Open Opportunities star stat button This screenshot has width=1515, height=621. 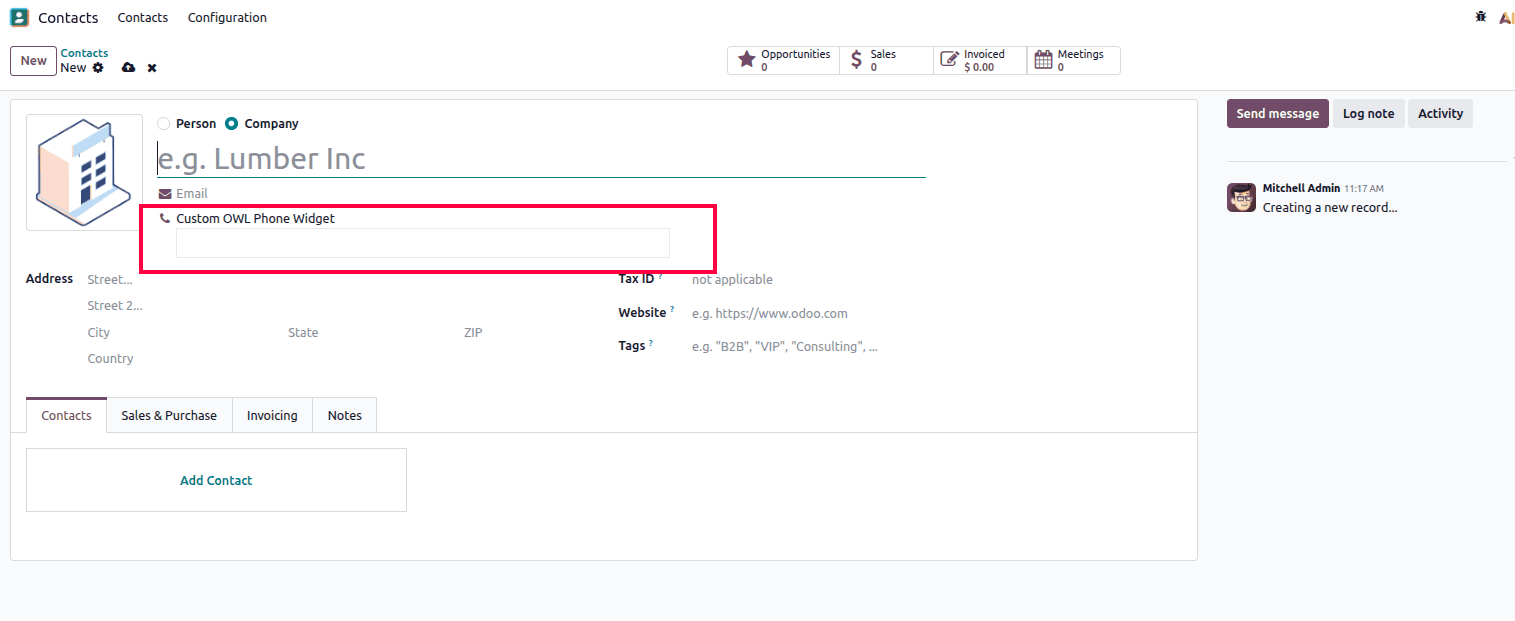coord(783,60)
